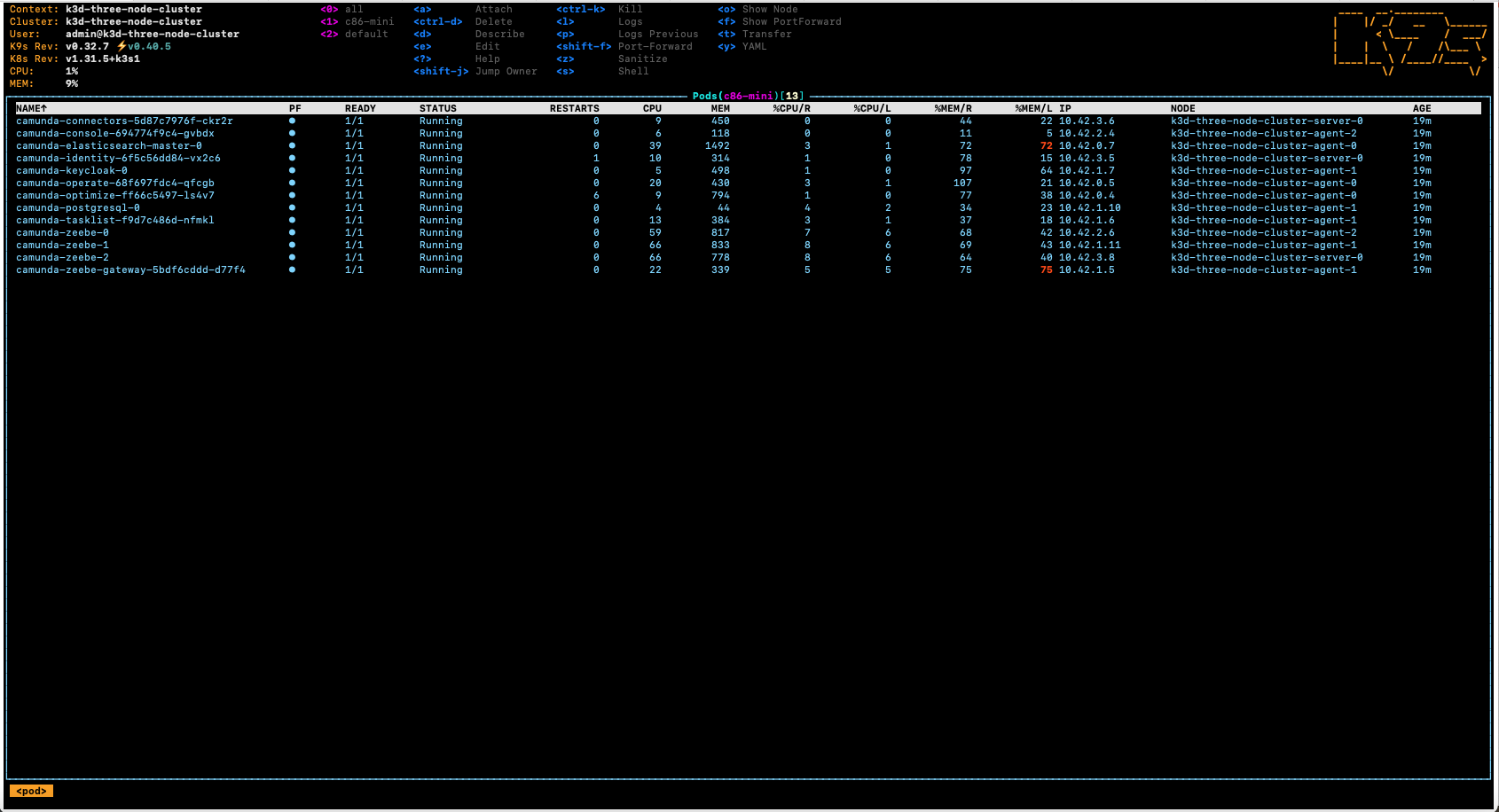Screen dimensions: 1499x812
Task: Click the %MEM/L column header
Action: (x=1034, y=108)
